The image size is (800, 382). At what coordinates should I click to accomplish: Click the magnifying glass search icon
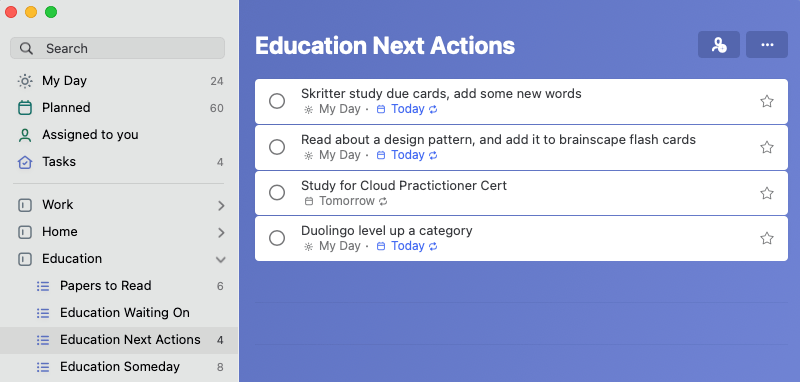pos(26,48)
